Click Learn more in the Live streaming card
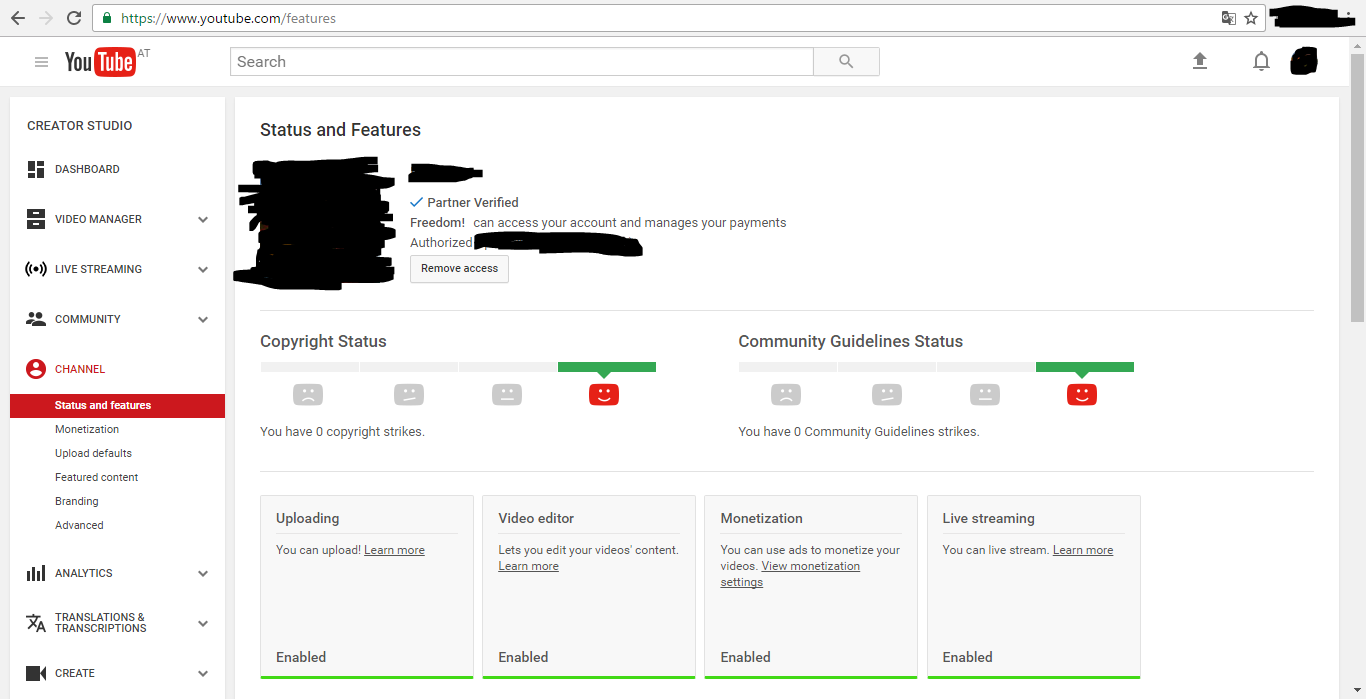The height and width of the screenshot is (699, 1366). 1083,550
